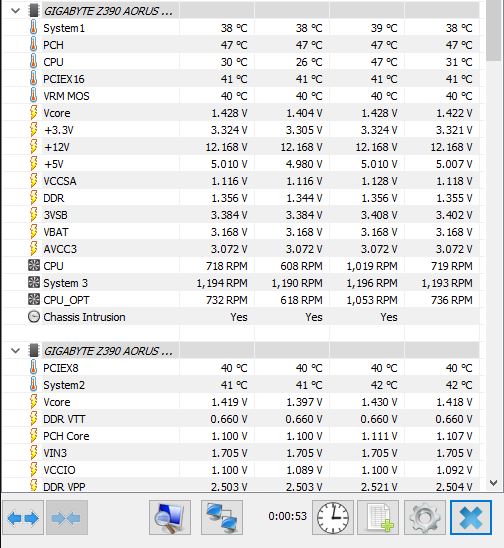Image resolution: width=504 pixels, height=548 pixels.
Task: Open the monitor with magnifier sensor tool
Action: tap(170, 518)
